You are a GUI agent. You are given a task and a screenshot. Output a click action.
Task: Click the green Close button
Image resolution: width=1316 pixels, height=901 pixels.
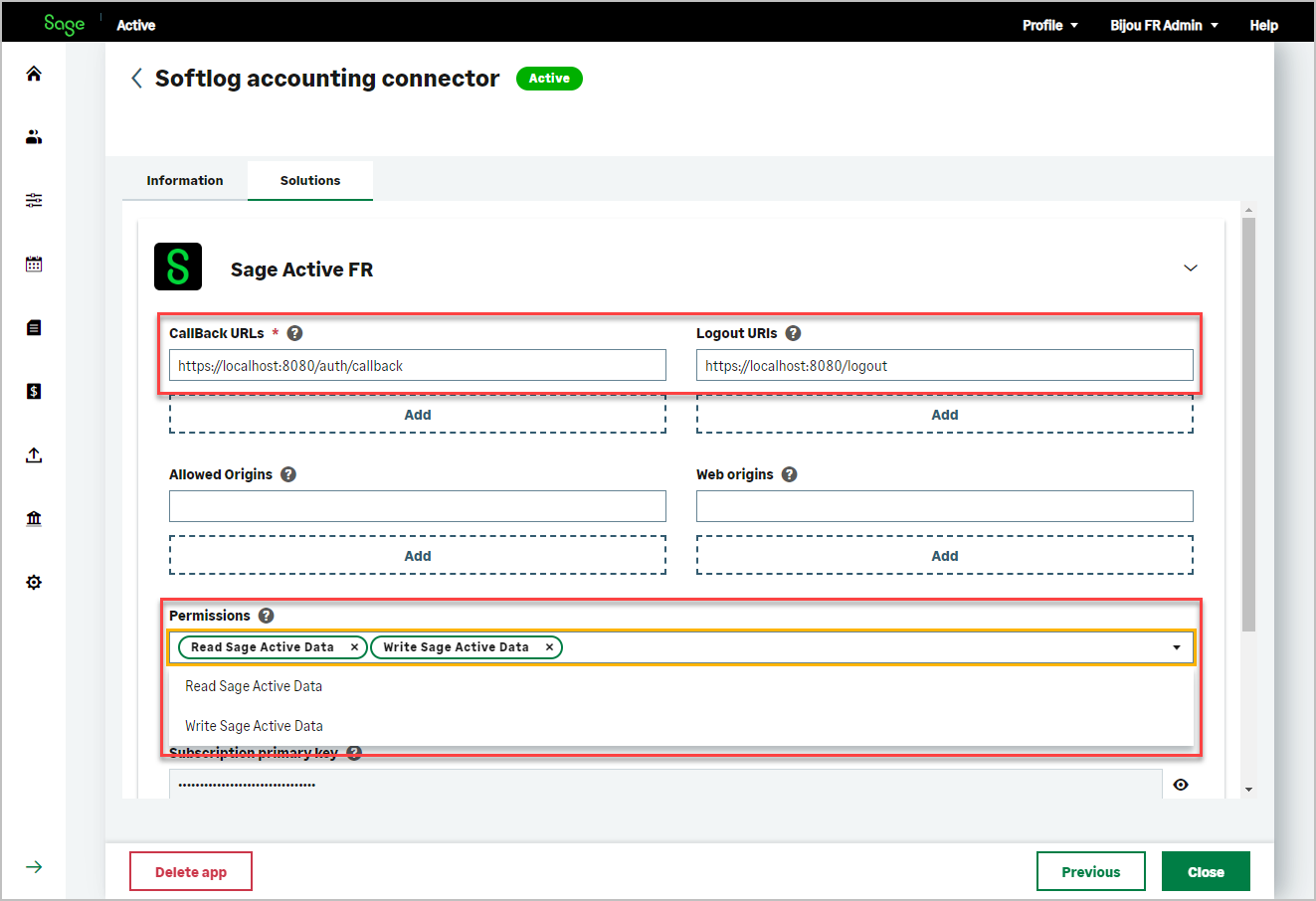pos(1206,871)
